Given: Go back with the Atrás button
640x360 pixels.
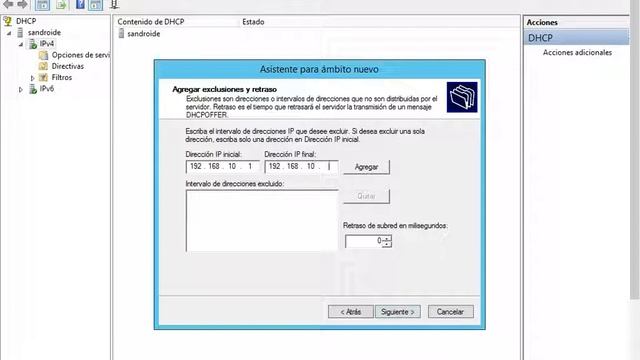Looking at the screenshot, I should 351,312.
